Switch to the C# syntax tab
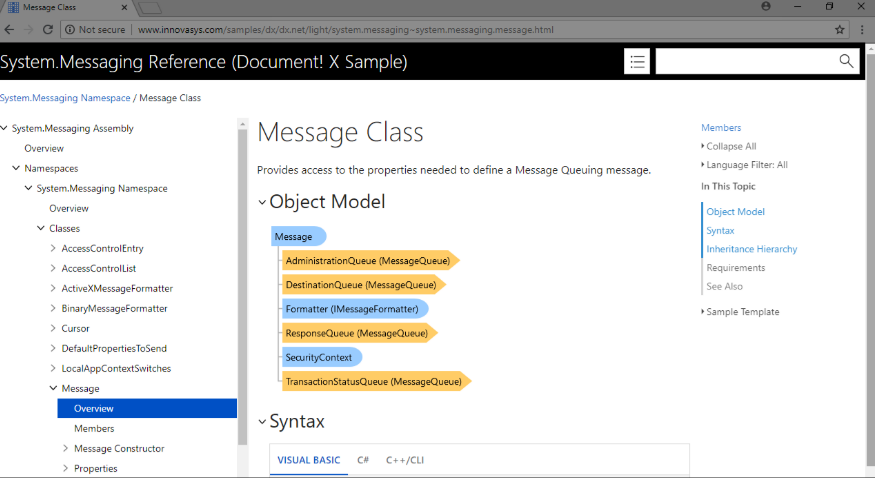875x478 pixels. (363, 460)
